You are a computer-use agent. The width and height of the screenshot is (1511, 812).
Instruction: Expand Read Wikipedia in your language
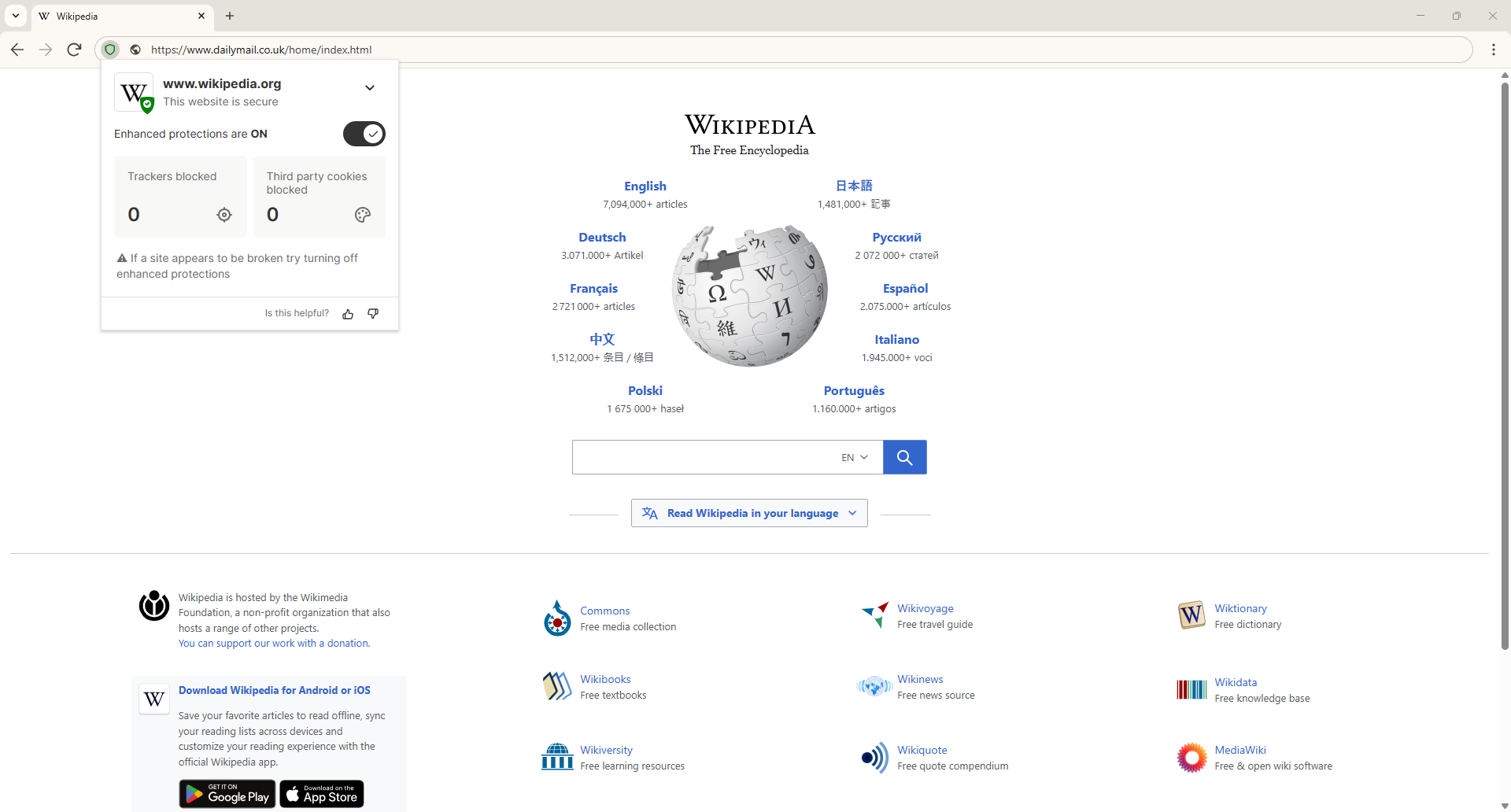pyautogui.click(x=749, y=513)
